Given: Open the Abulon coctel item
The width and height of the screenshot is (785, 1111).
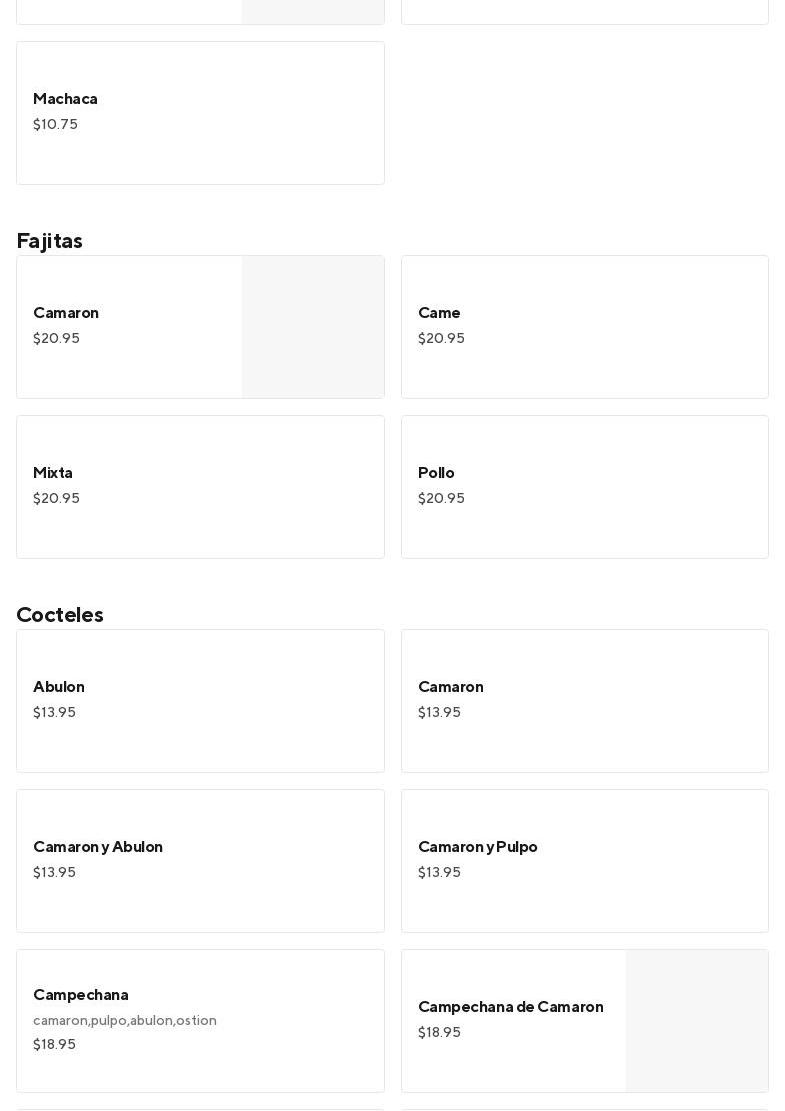Looking at the screenshot, I should click(200, 701).
